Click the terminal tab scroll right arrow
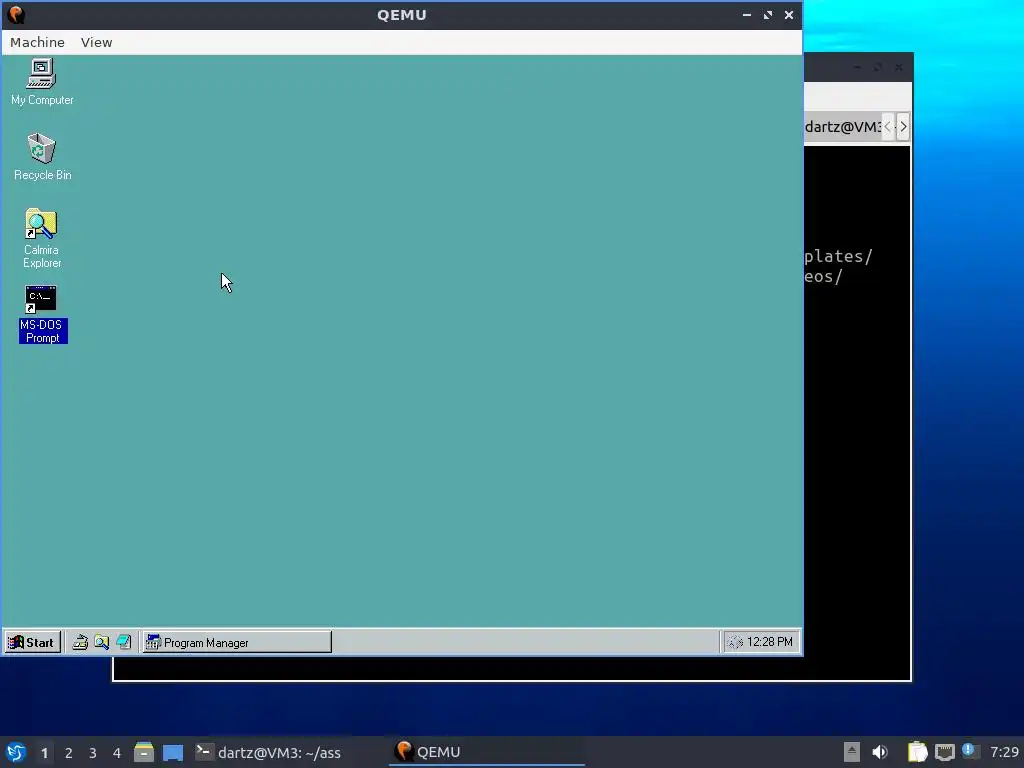 (x=903, y=127)
